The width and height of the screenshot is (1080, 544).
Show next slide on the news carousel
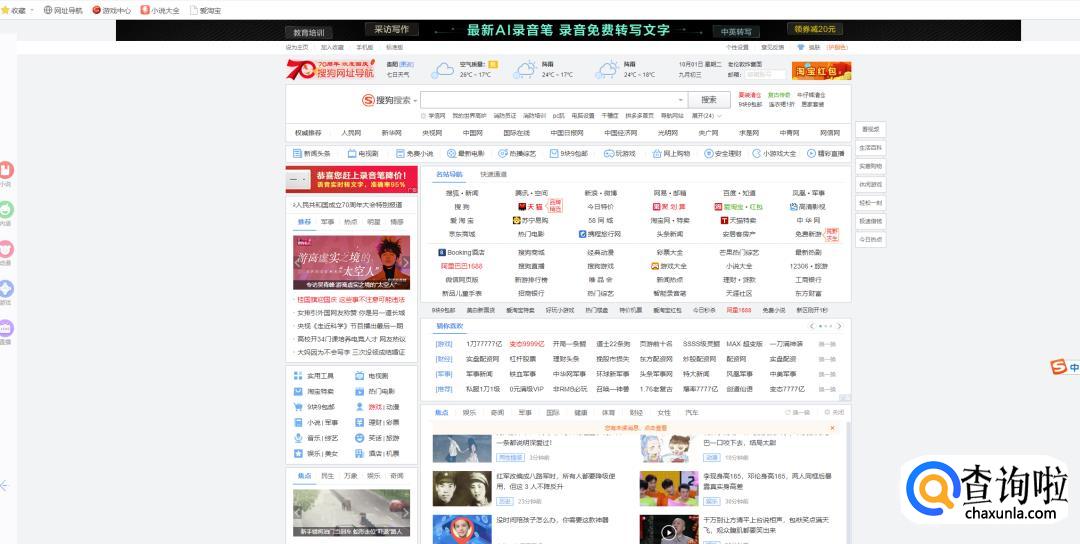point(405,262)
